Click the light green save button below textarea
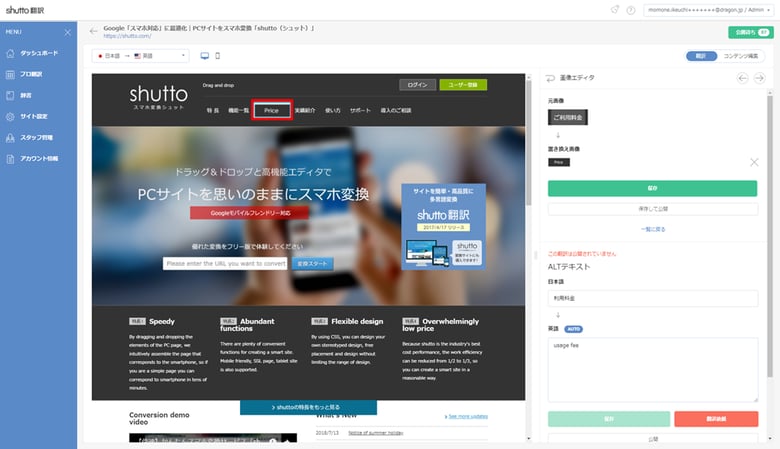The width and height of the screenshot is (780, 449). click(609, 419)
